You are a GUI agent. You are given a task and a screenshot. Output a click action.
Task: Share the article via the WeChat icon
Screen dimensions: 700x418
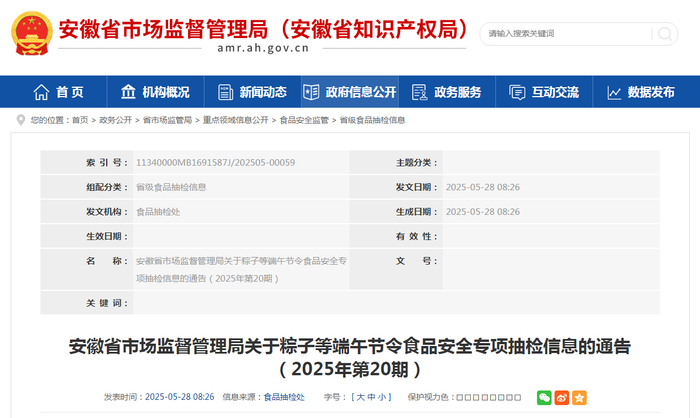544,397
